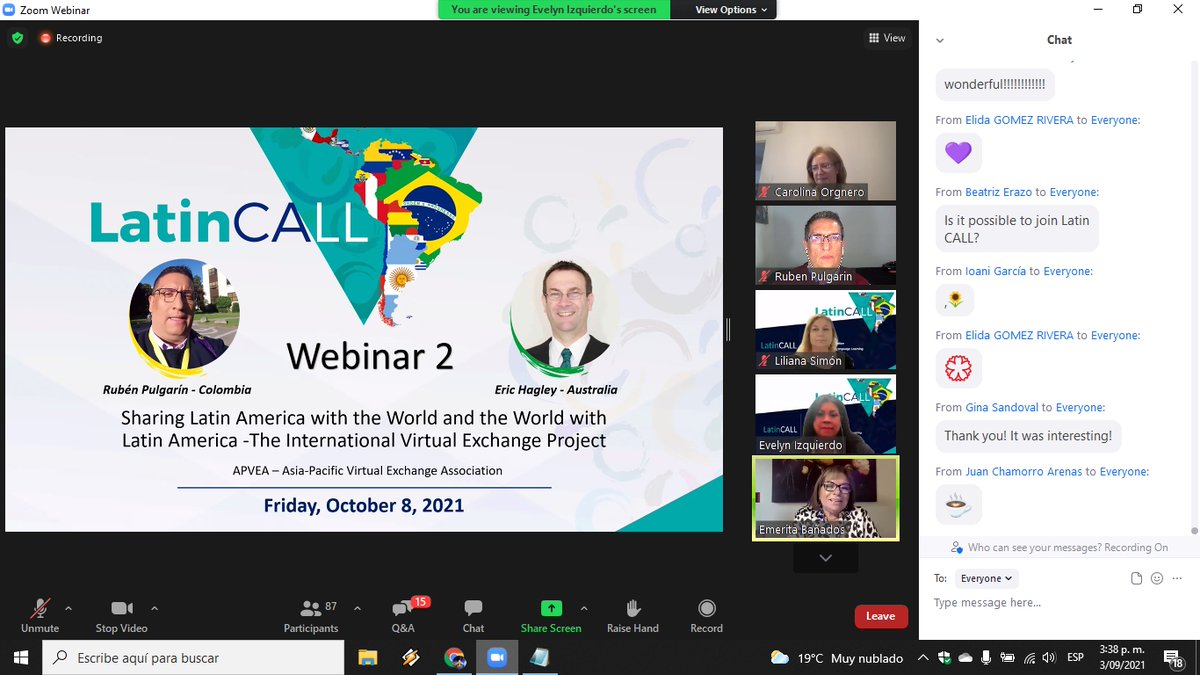Screen dimensions: 1200x675
Task: Click the ESP language indicator
Action: [1075, 658]
